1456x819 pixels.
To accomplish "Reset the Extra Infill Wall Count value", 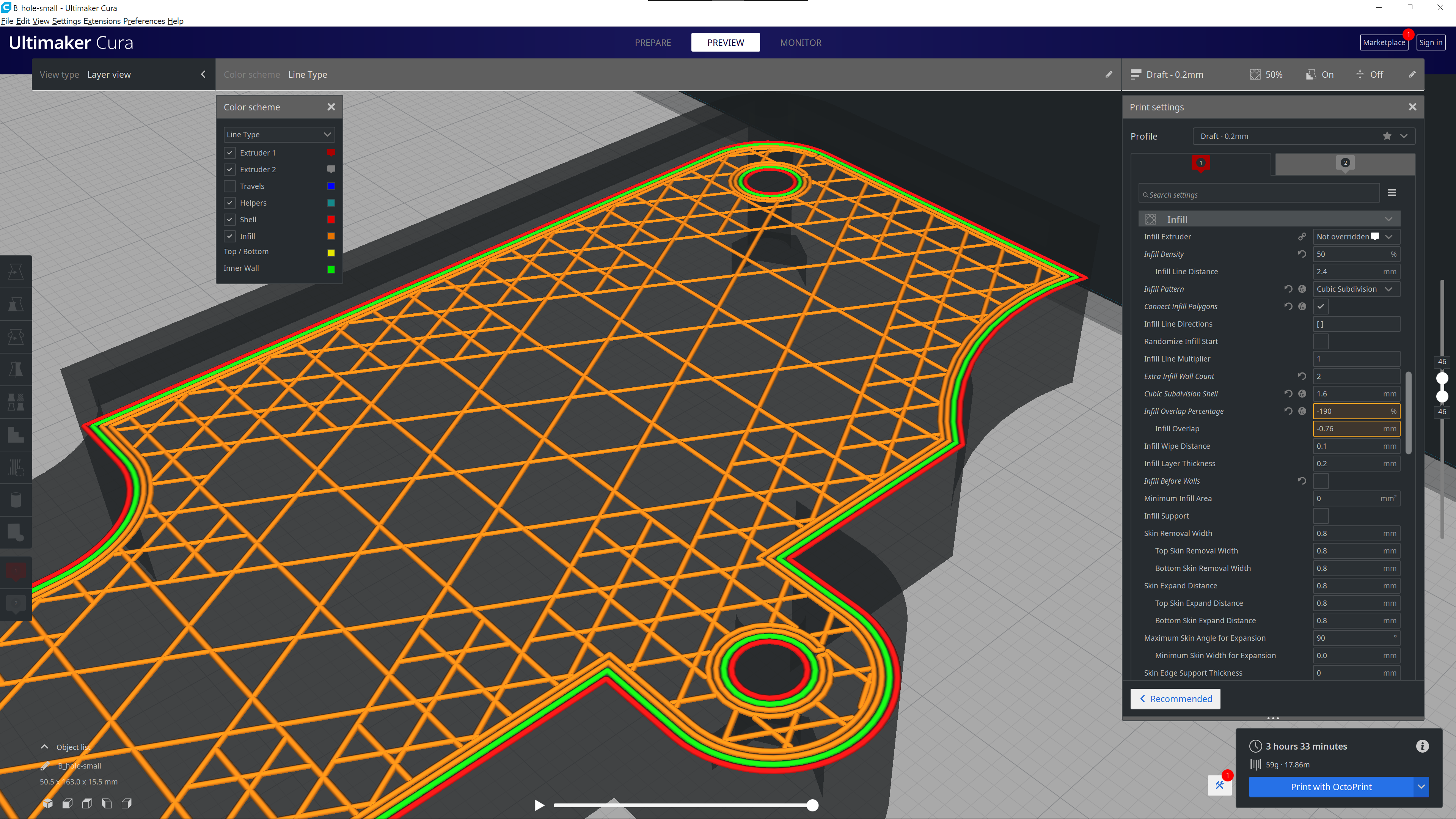I will [x=1302, y=376].
